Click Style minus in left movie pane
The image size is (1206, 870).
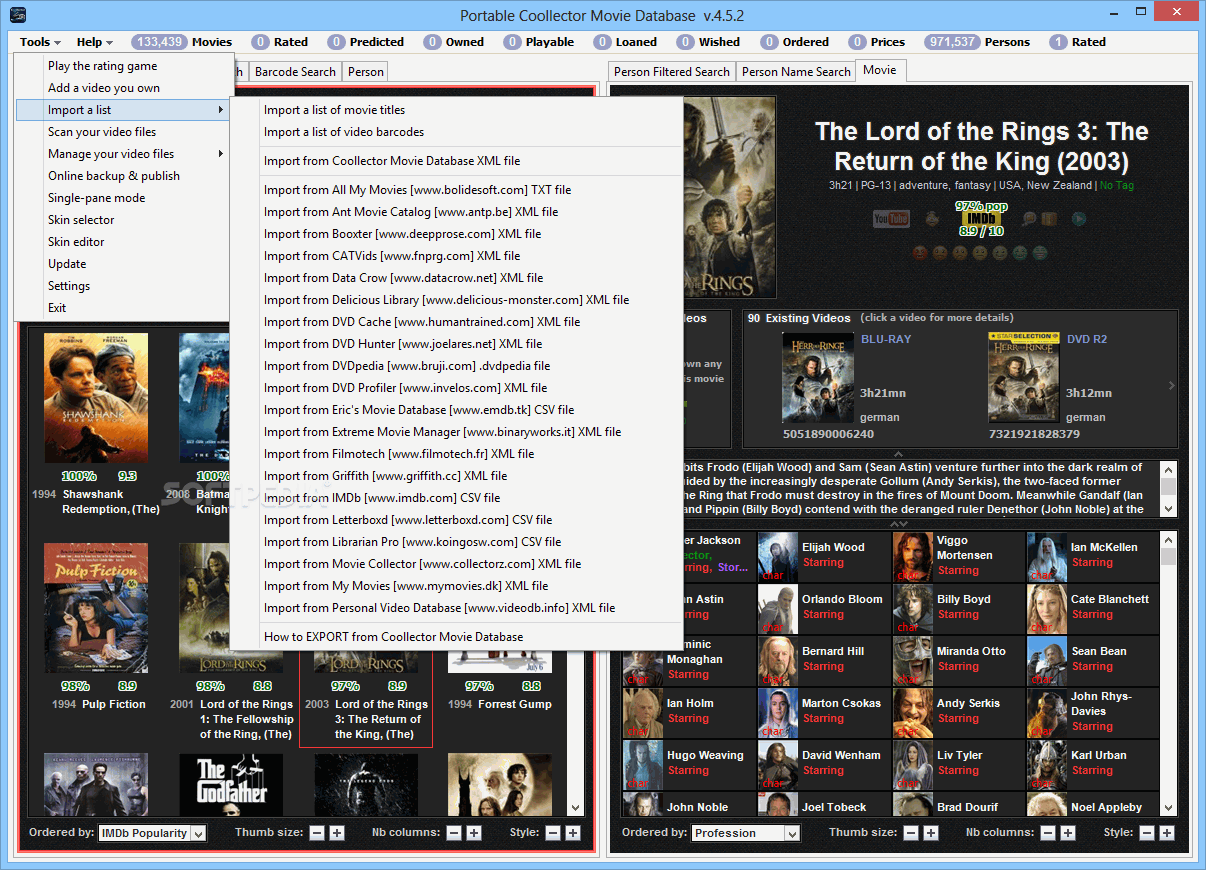coord(553,833)
